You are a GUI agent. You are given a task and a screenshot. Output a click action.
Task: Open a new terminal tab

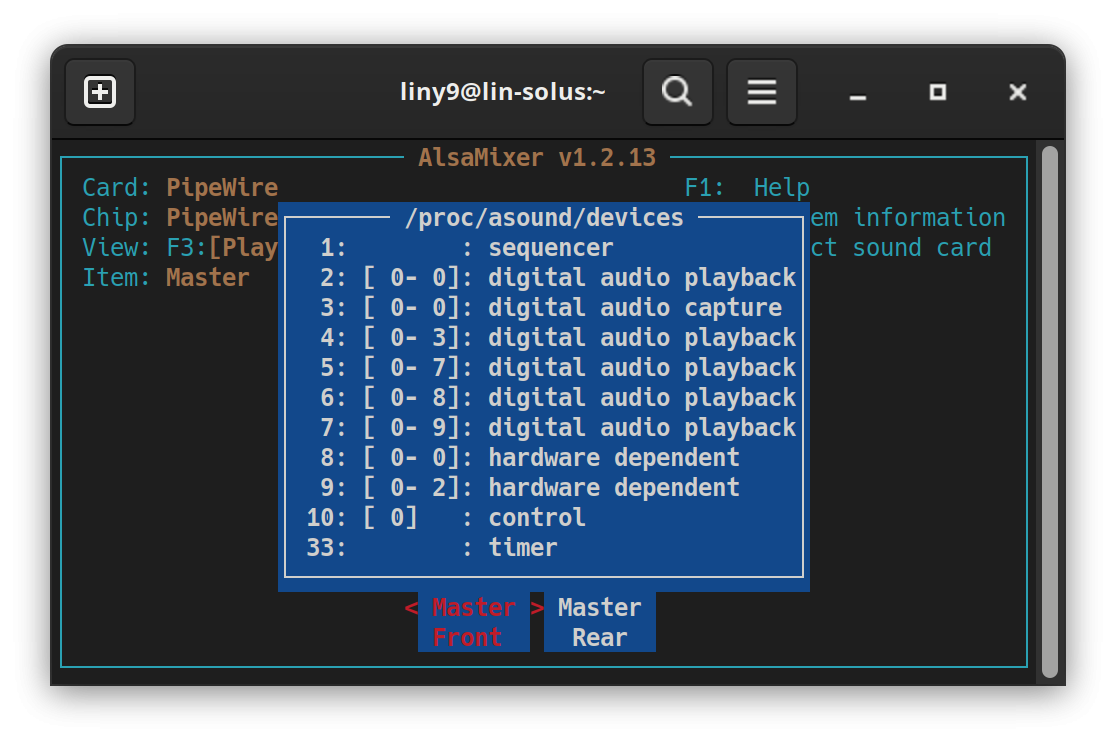(100, 93)
